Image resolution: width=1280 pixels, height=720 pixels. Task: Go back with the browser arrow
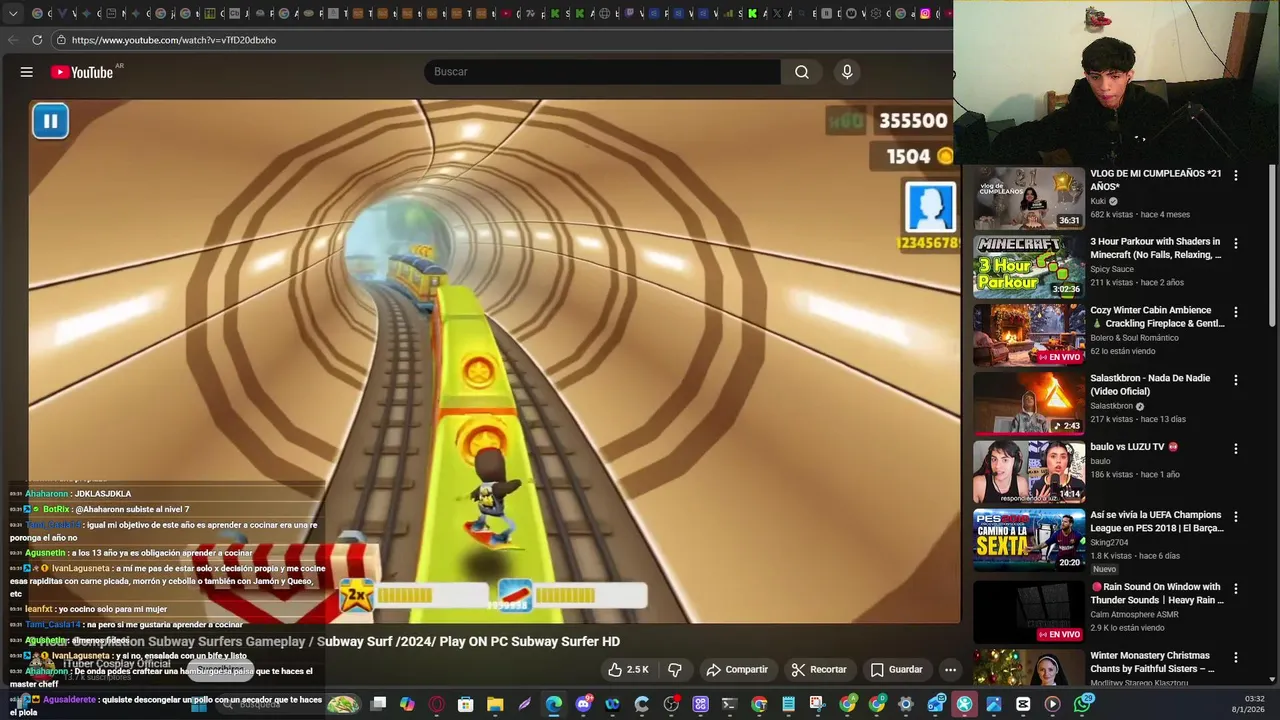point(12,40)
